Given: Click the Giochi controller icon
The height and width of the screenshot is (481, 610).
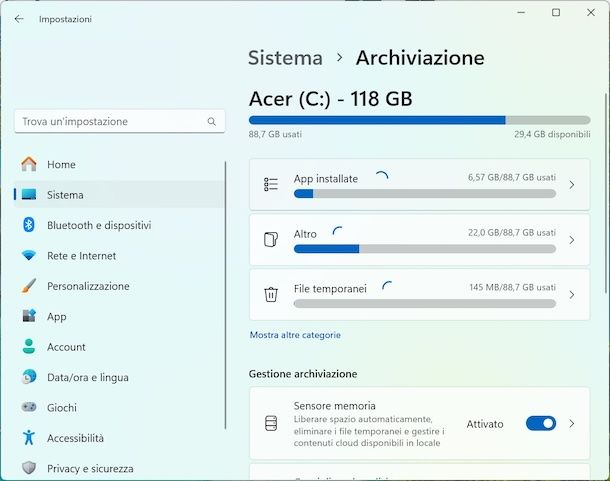Looking at the screenshot, I should click(x=29, y=408).
